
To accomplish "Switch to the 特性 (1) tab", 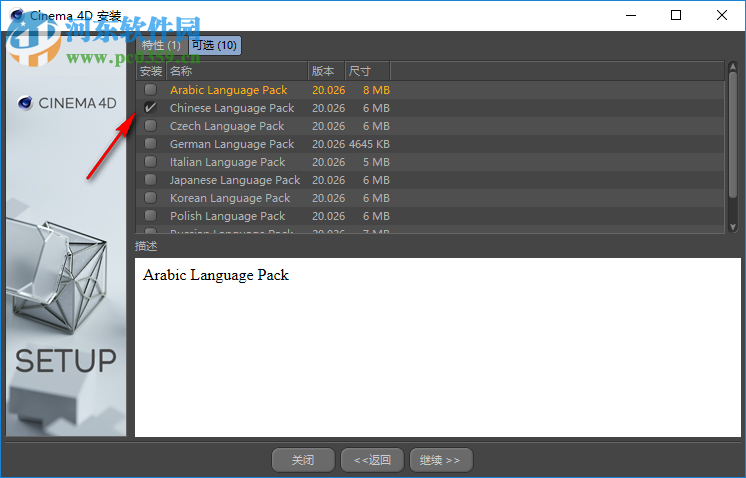I will [x=161, y=46].
